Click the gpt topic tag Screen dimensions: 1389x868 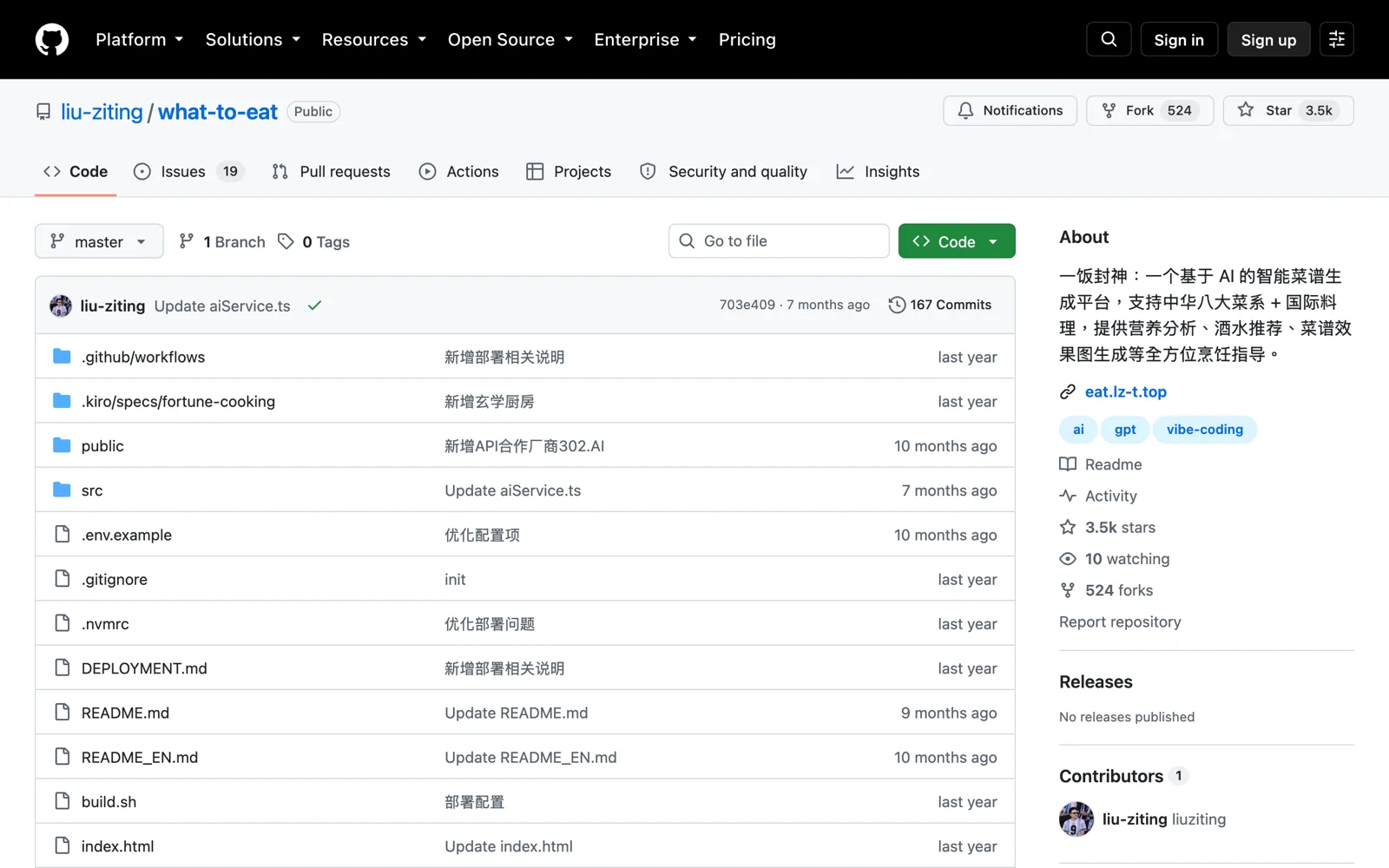(x=1125, y=430)
